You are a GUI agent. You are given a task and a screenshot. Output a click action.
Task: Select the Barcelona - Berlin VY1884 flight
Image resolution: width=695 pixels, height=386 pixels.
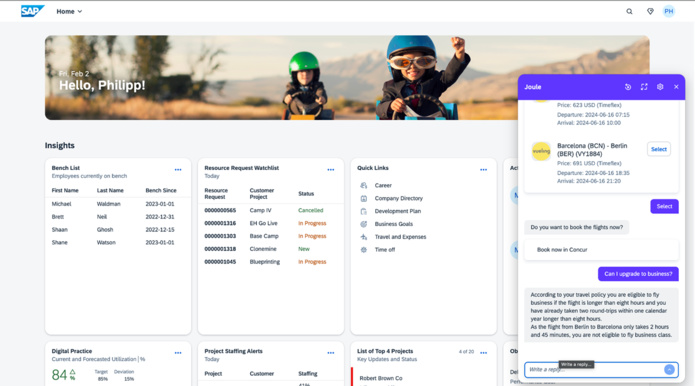pos(659,149)
